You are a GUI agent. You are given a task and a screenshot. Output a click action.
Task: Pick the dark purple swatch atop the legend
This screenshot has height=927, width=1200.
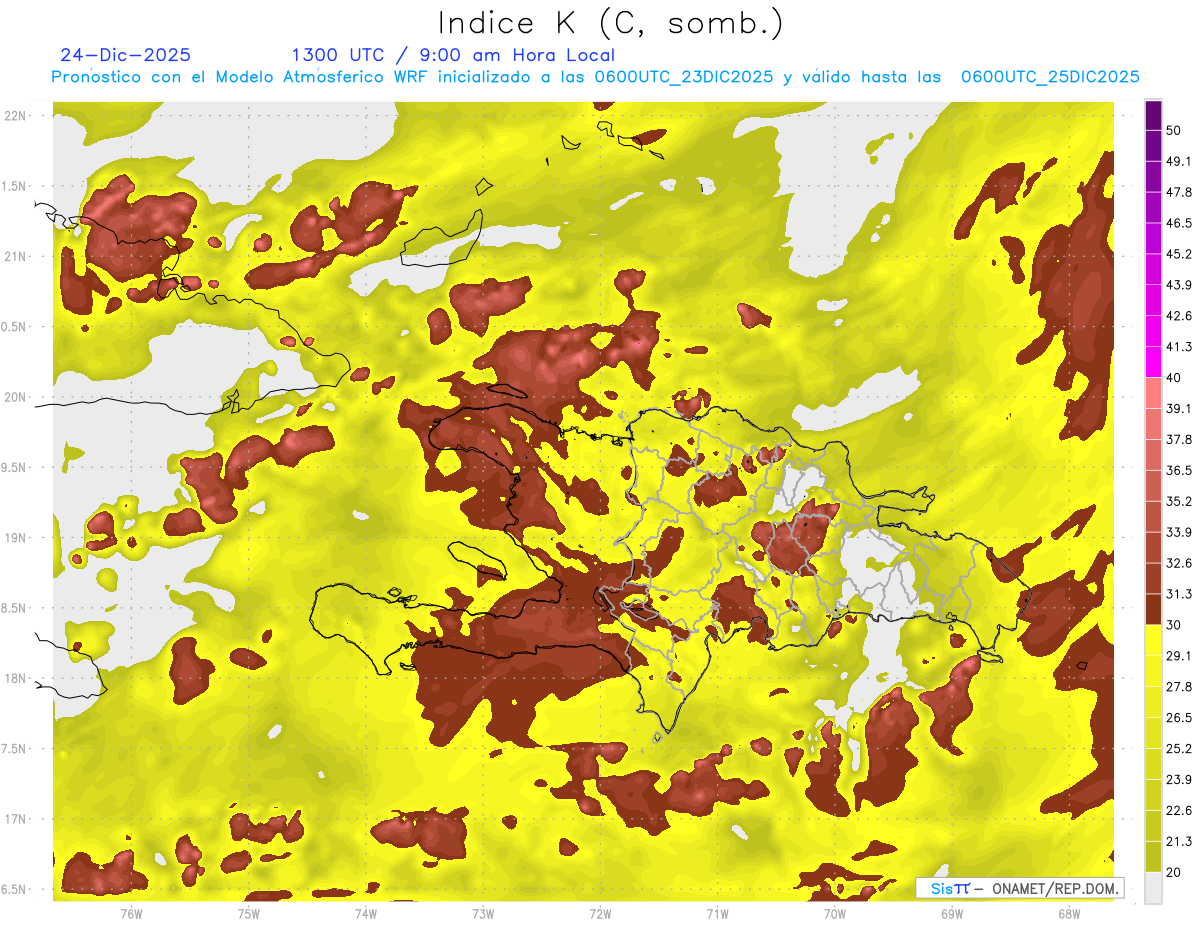(1153, 116)
